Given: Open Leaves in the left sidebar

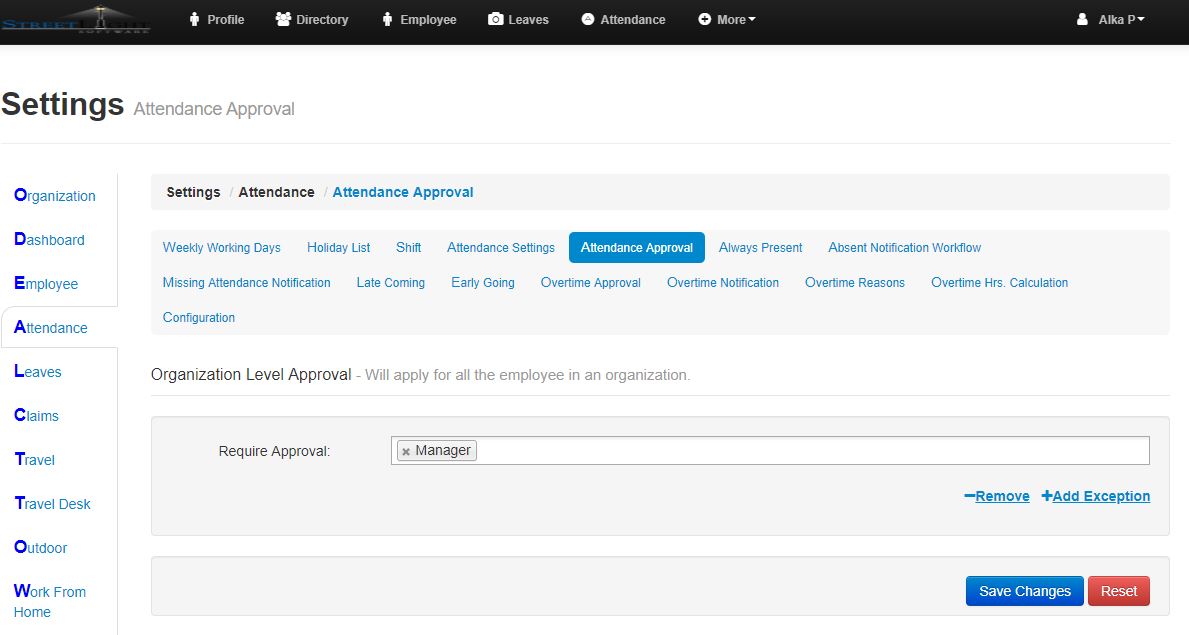Looking at the screenshot, I should pyautogui.click(x=38, y=372).
